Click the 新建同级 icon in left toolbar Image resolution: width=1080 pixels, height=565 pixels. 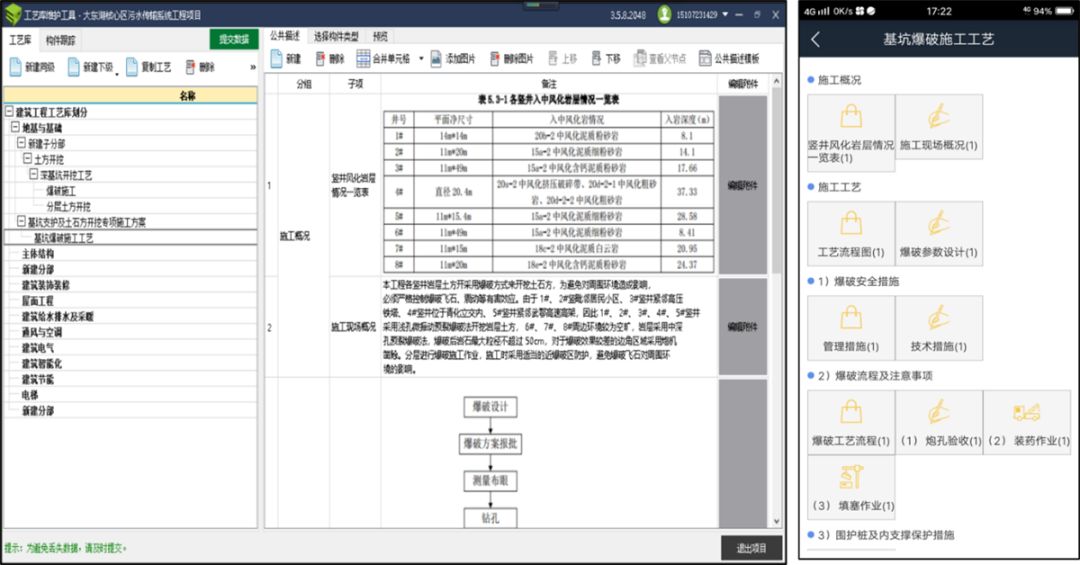[x=16, y=67]
